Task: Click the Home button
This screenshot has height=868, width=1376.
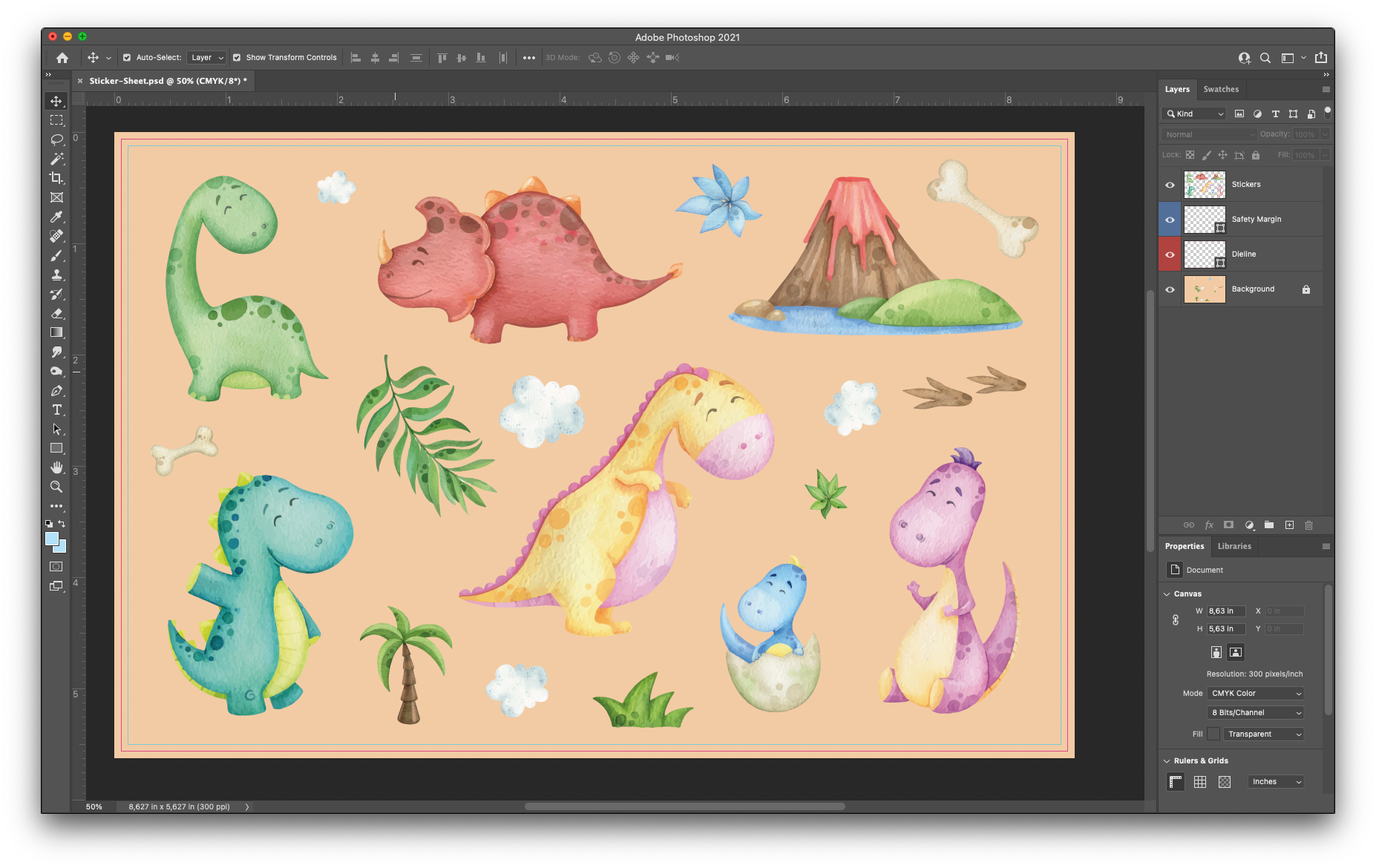Action: tap(62, 58)
